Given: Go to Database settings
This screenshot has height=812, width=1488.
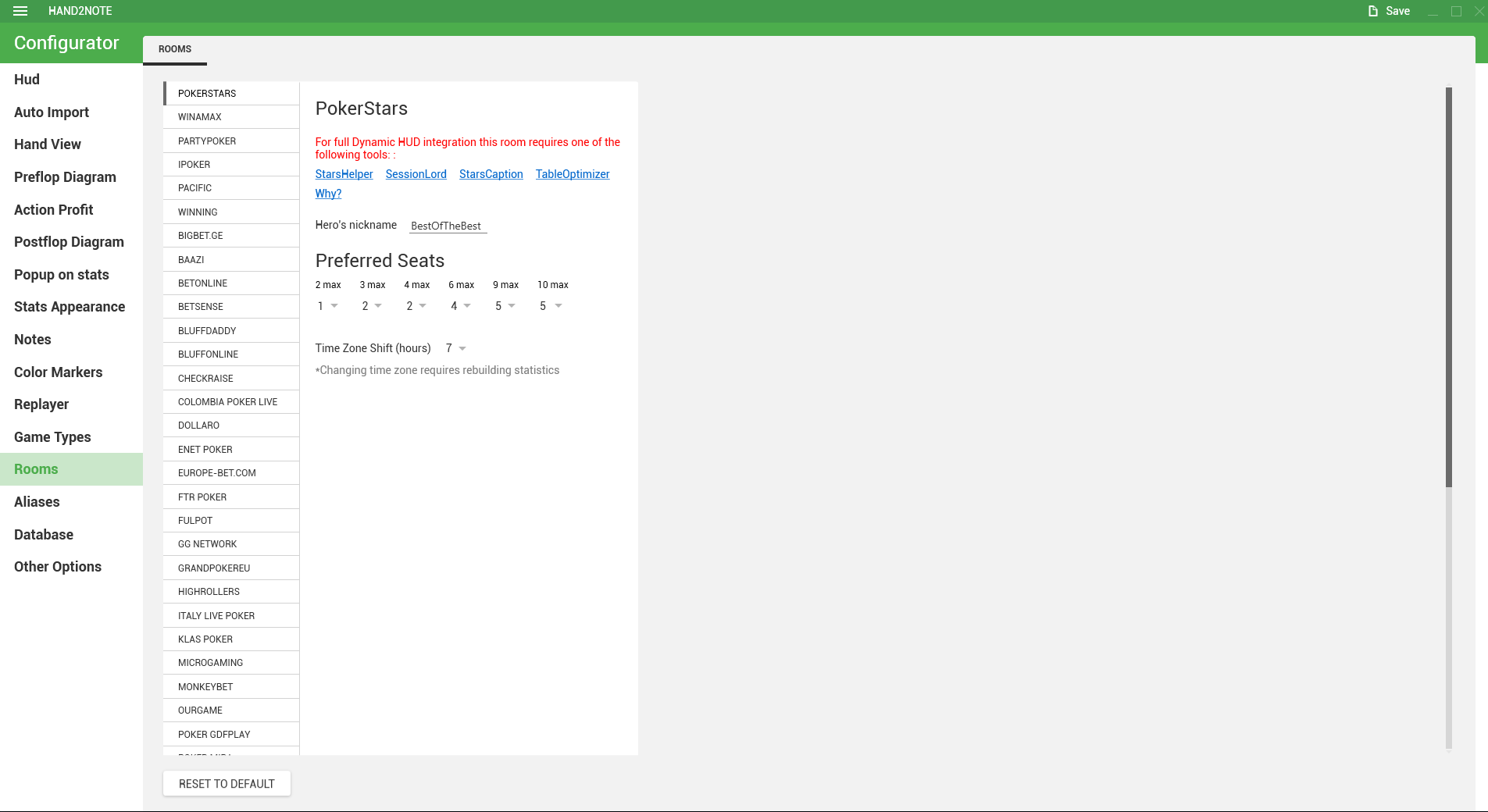Looking at the screenshot, I should click(71, 535).
